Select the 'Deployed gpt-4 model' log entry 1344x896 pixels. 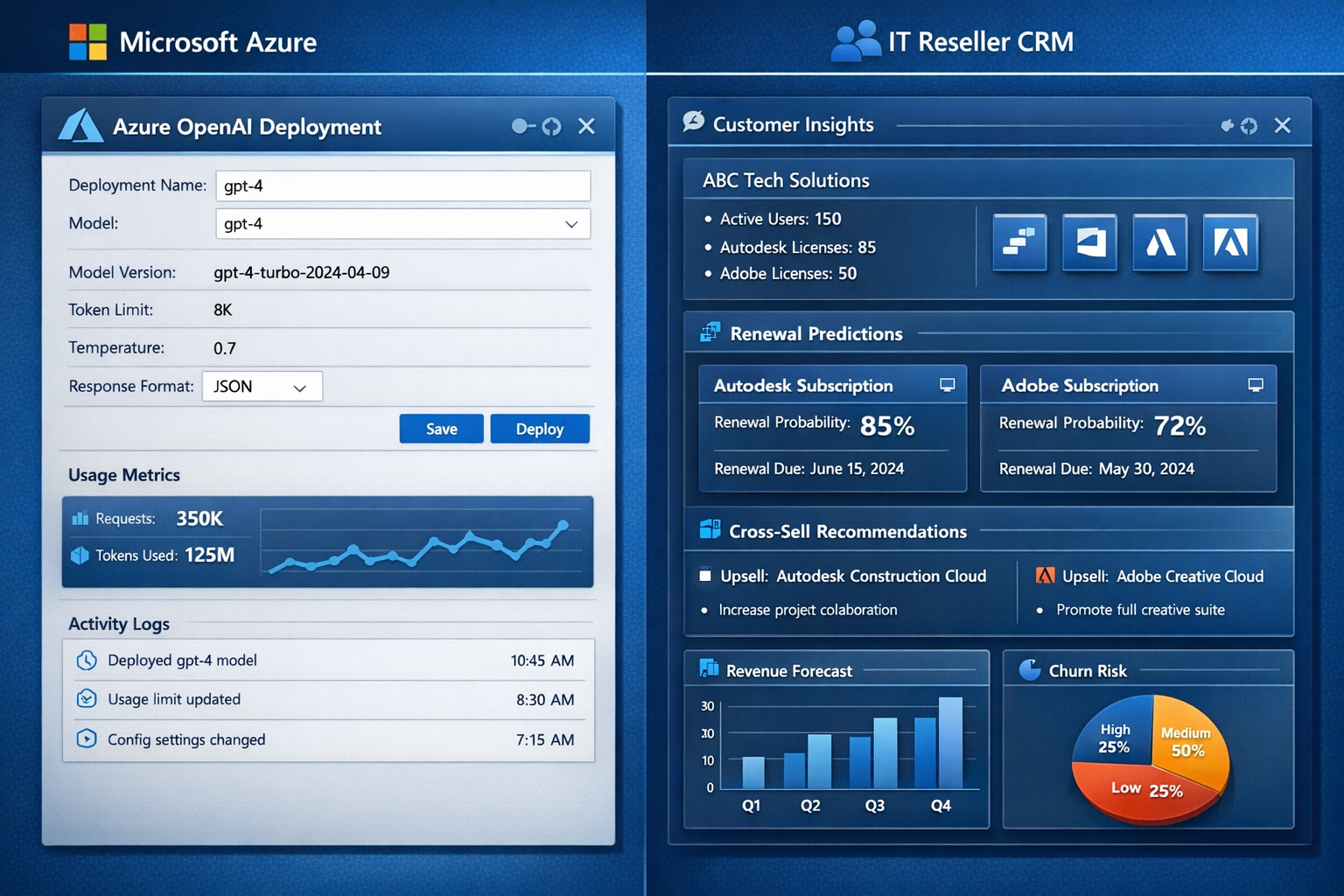[328, 660]
